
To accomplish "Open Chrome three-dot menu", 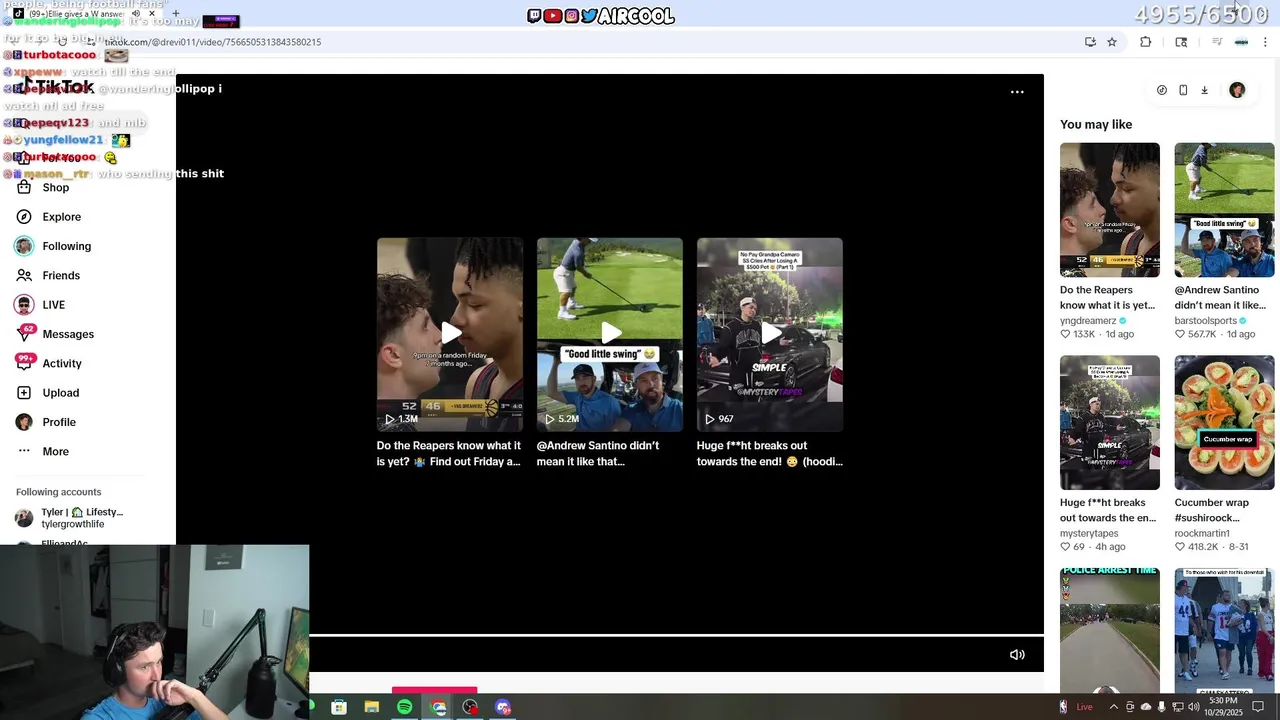I will coord(1265,42).
